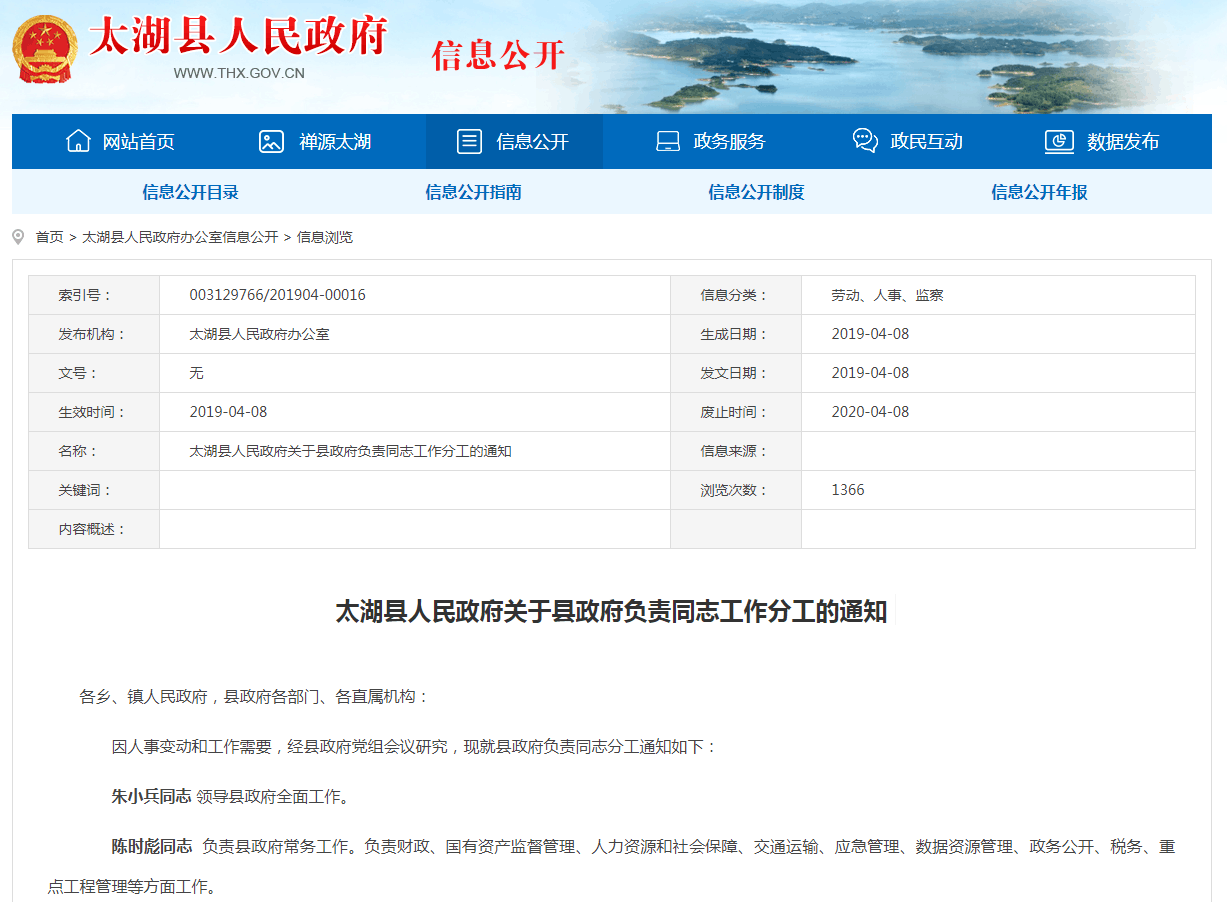Open 数据发布 navigation item
Screen dimensions: 1227x902
click(1123, 142)
